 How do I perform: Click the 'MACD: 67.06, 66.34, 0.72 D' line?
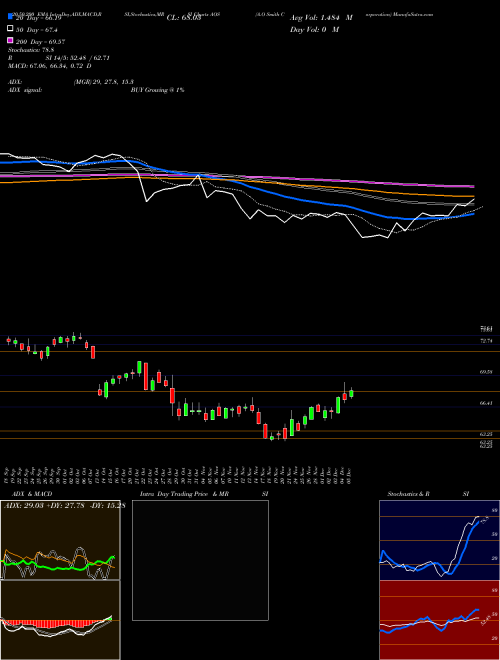50,66
